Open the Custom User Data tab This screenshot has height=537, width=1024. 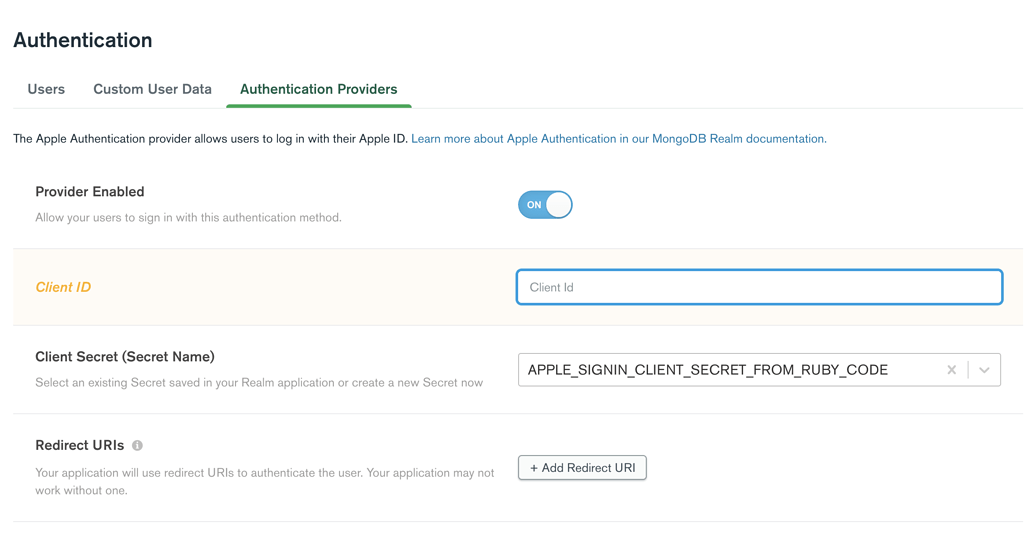152,89
